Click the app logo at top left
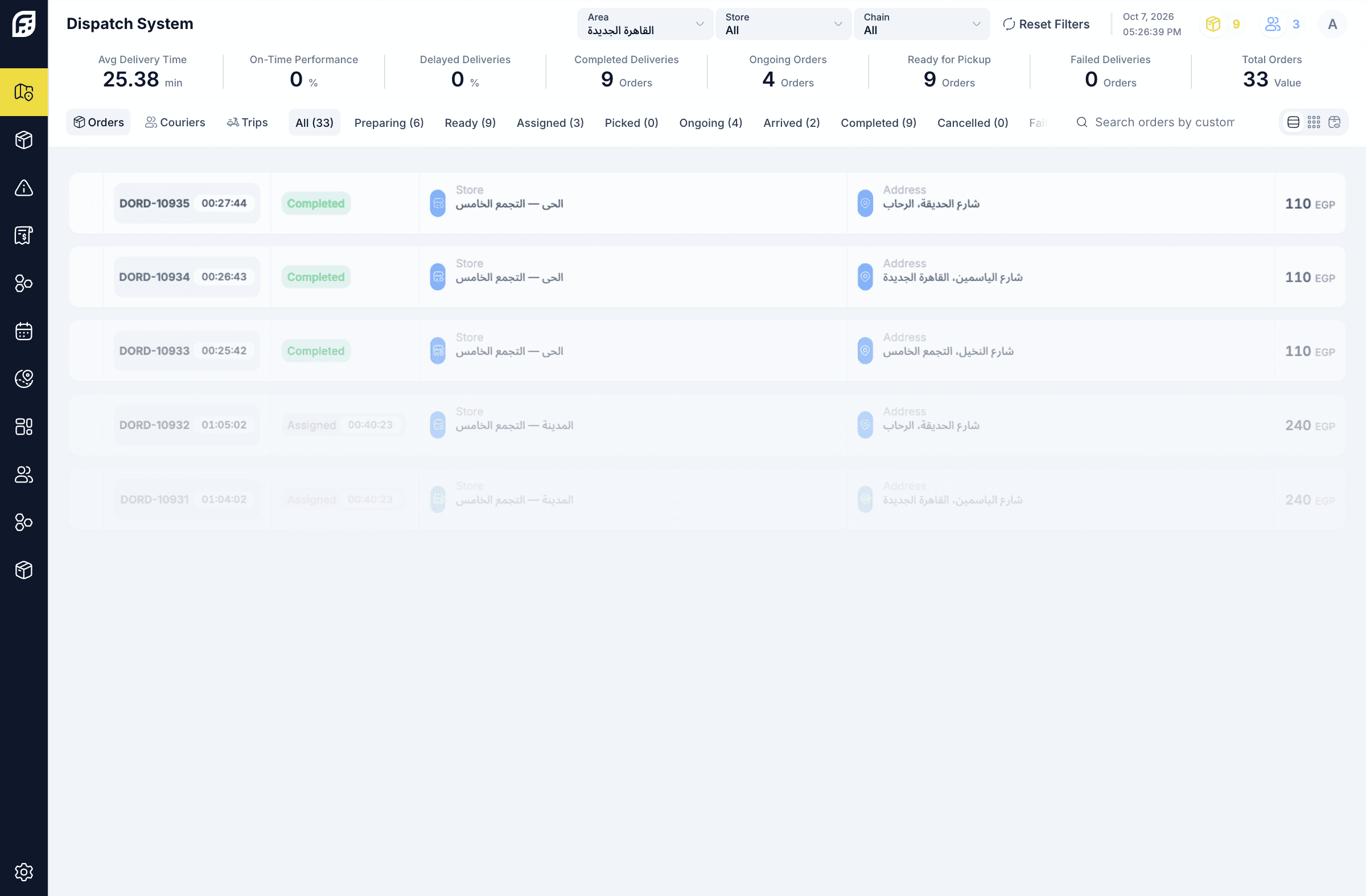1366x896 pixels. pyautogui.click(x=23, y=23)
